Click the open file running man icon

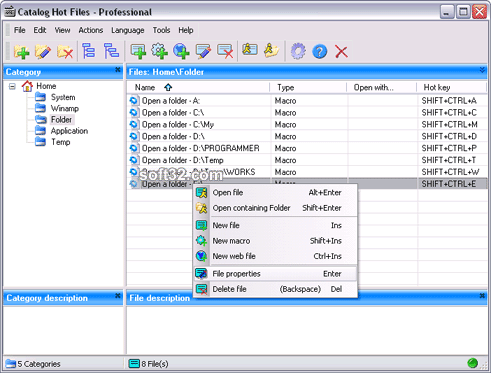[250, 50]
